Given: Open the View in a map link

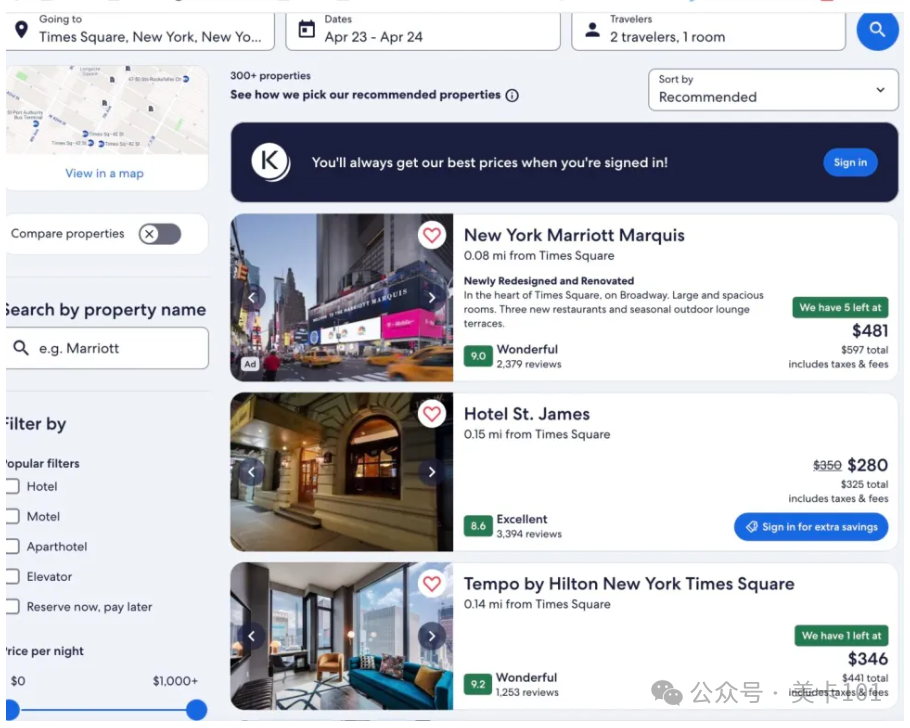Looking at the screenshot, I should tap(104, 173).
